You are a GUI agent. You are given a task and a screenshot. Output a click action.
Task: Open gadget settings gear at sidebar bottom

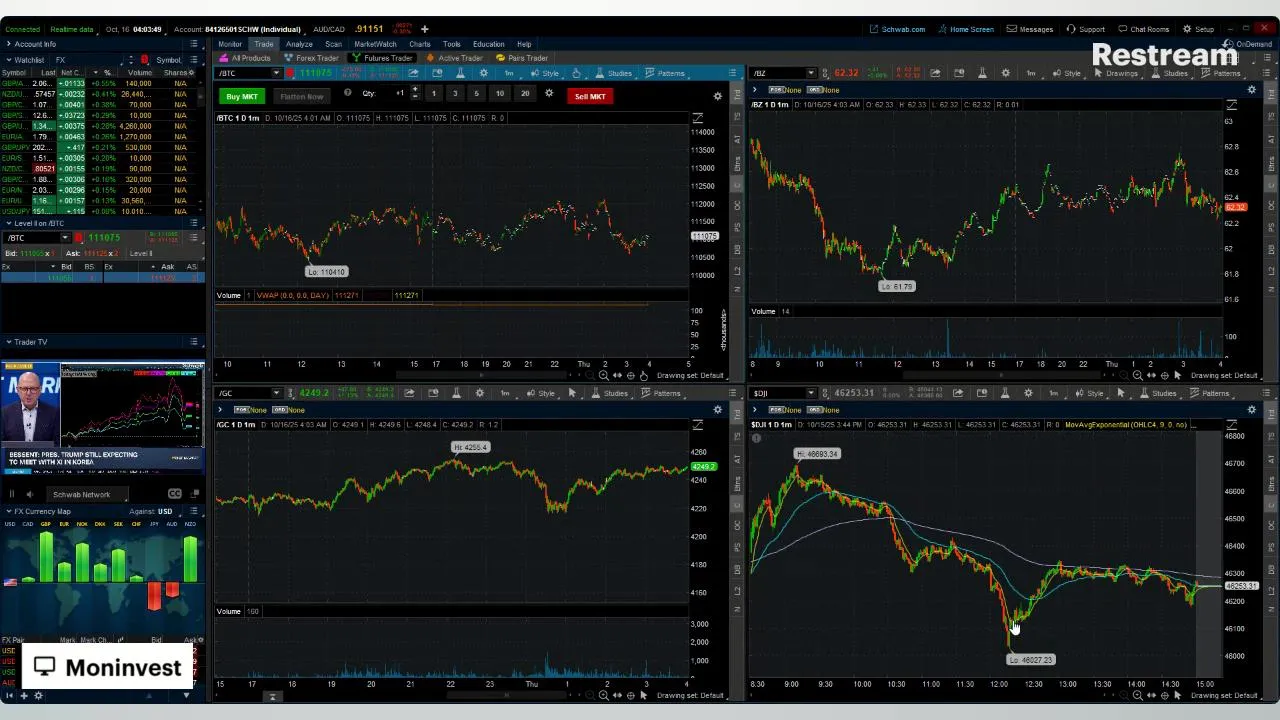tap(39, 695)
